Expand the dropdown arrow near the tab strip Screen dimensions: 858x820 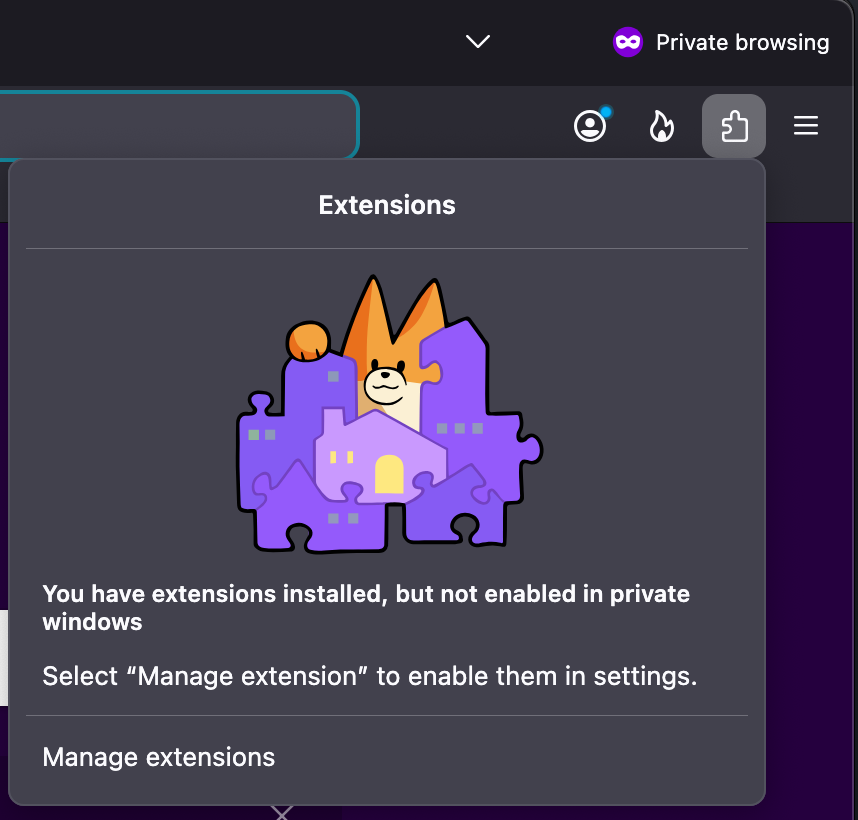477,42
